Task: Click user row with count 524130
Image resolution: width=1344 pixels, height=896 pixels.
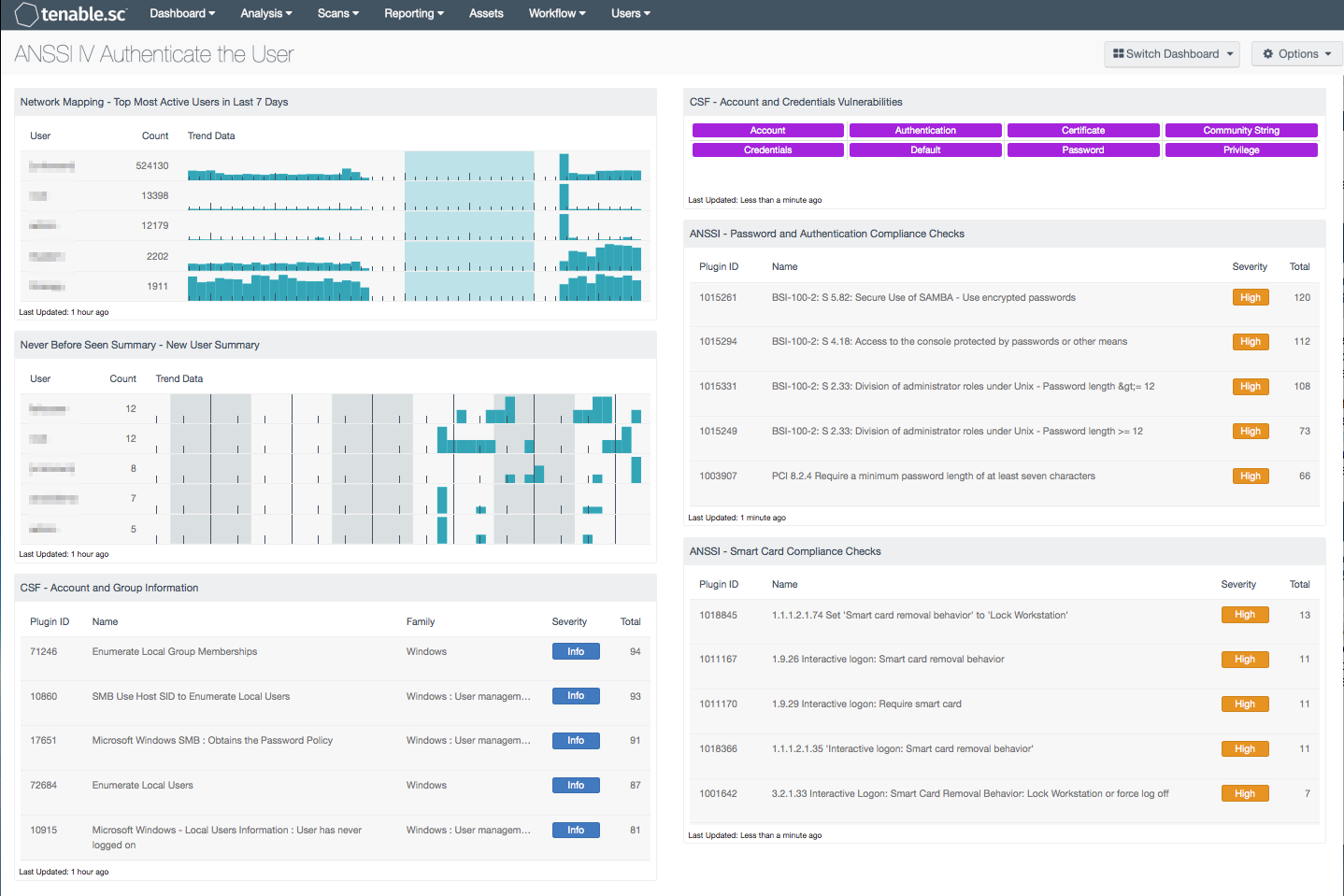Action: point(336,166)
